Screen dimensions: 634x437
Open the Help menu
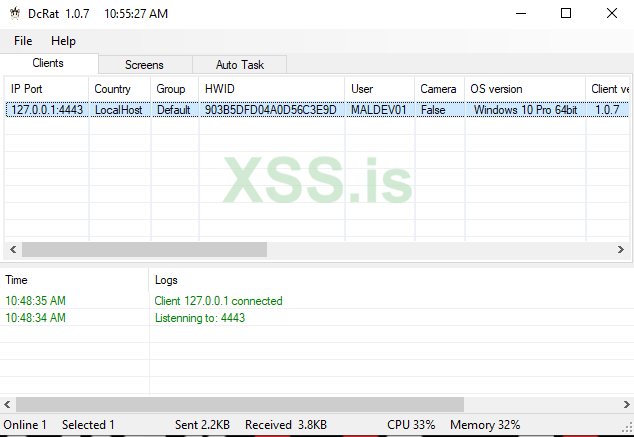(63, 41)
